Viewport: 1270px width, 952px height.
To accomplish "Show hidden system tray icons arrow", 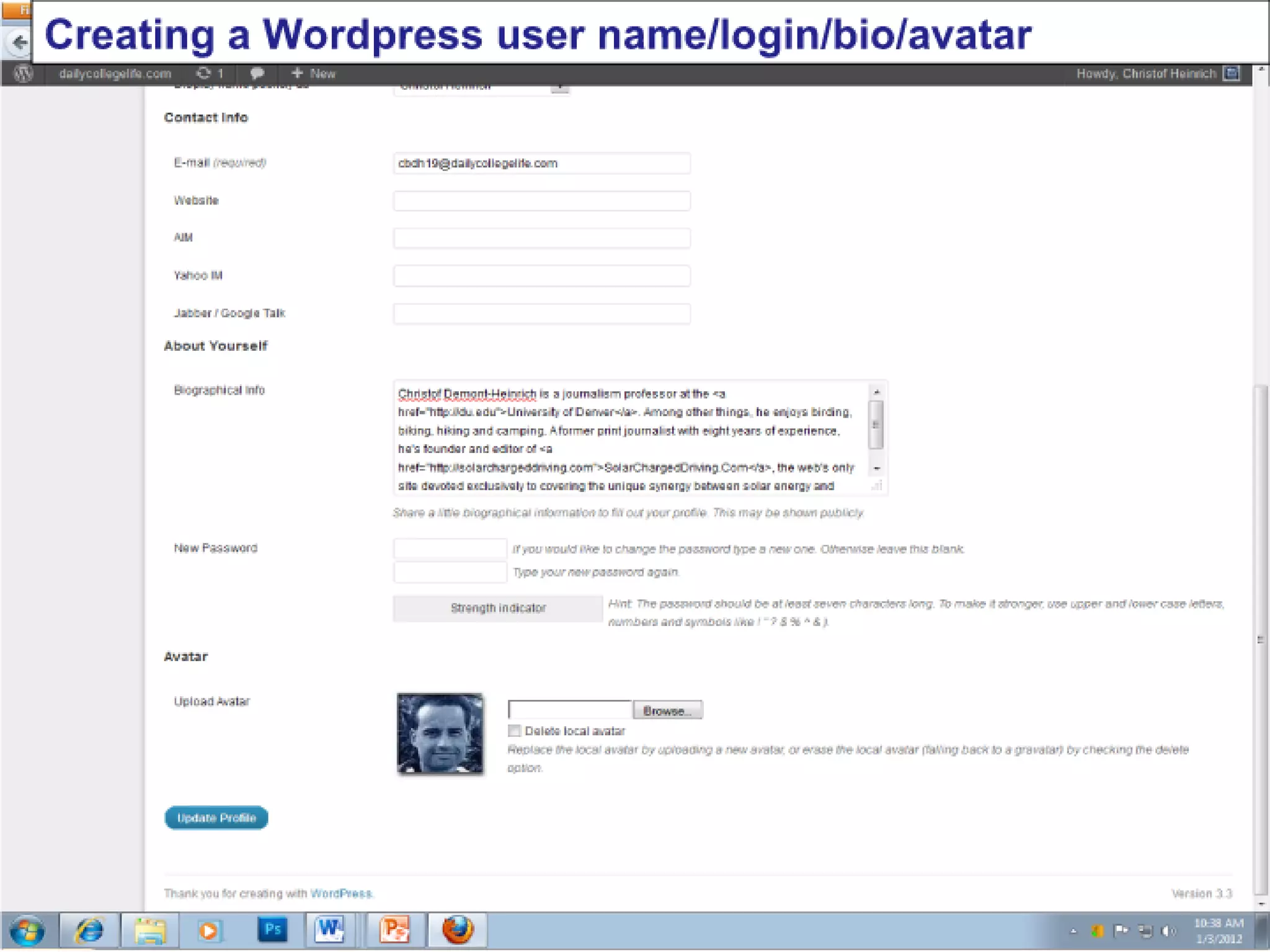I will pos(1073,931).
